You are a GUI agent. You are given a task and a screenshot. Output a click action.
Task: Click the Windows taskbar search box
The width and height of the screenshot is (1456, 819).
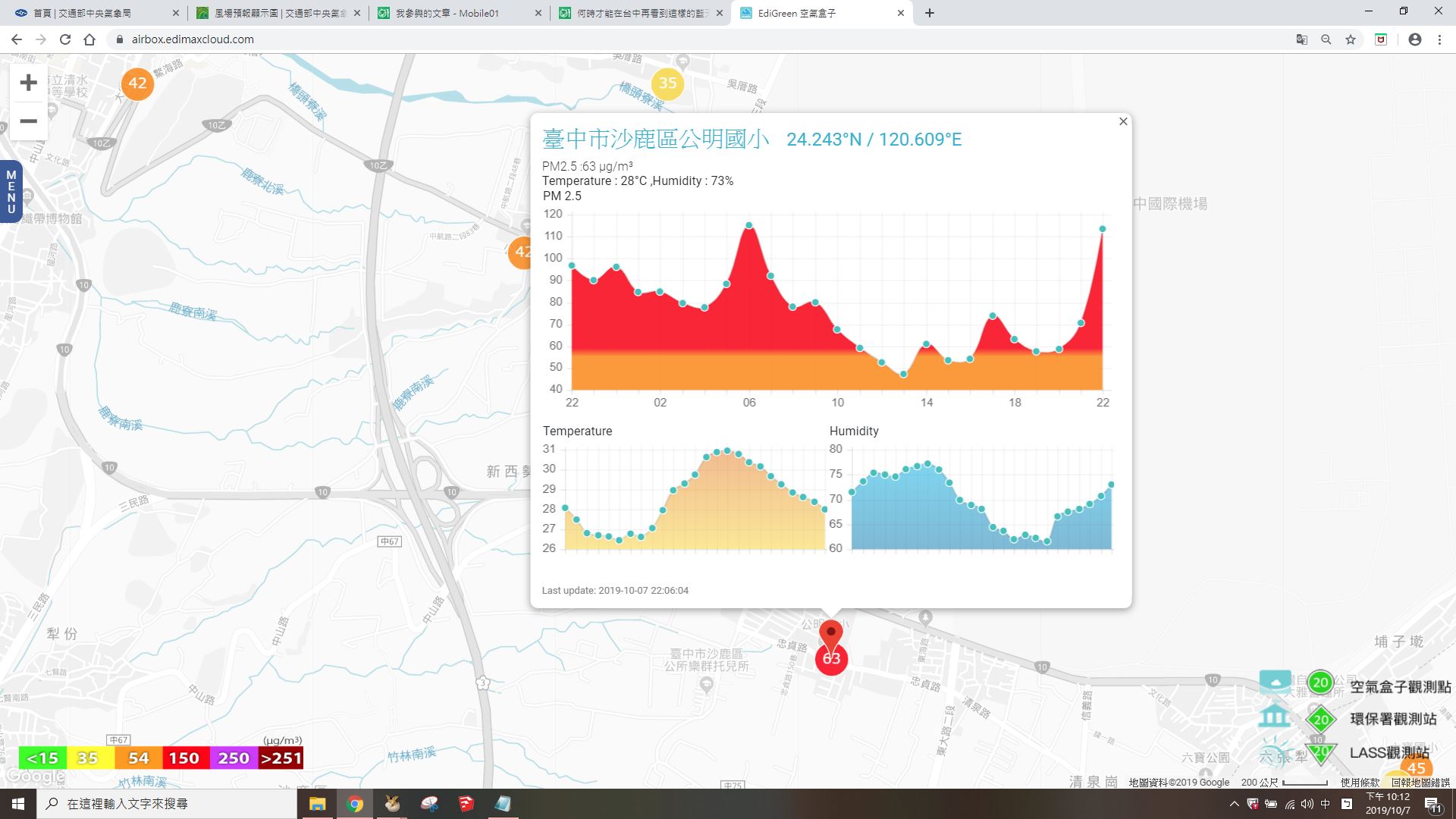click(x=167, y=804)
